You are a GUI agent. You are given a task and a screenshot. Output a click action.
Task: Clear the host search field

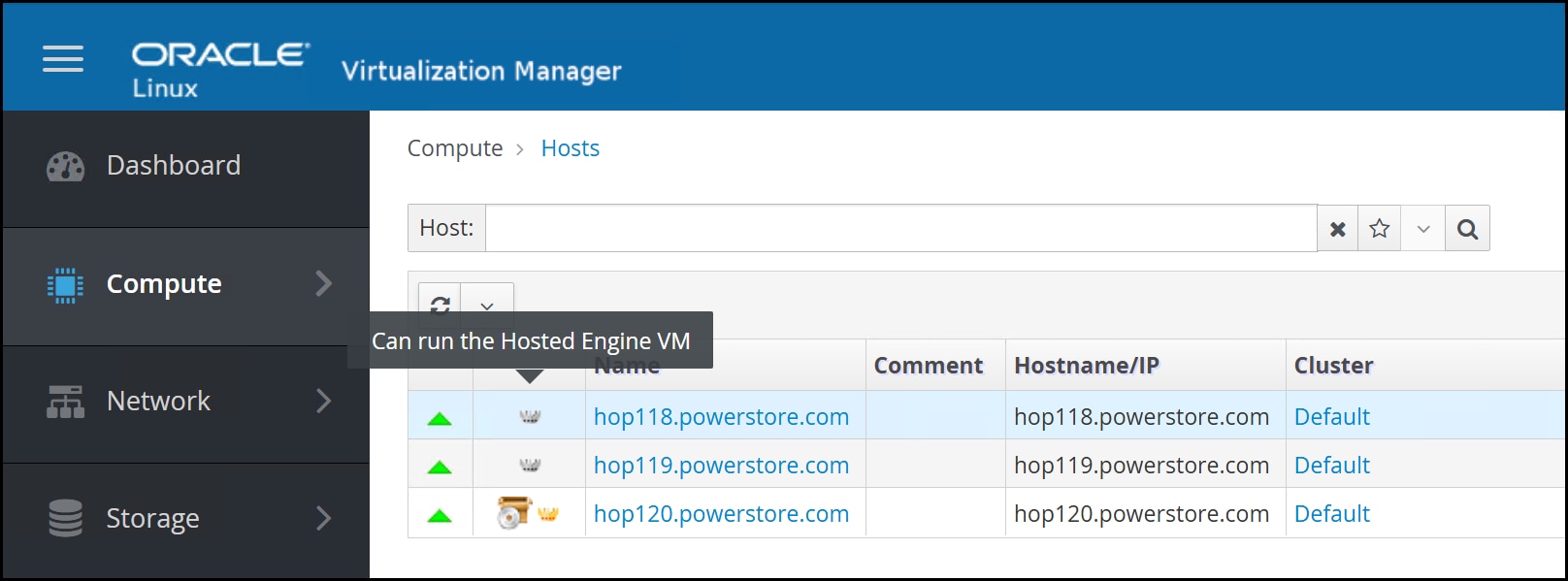tap(1338, 229)
